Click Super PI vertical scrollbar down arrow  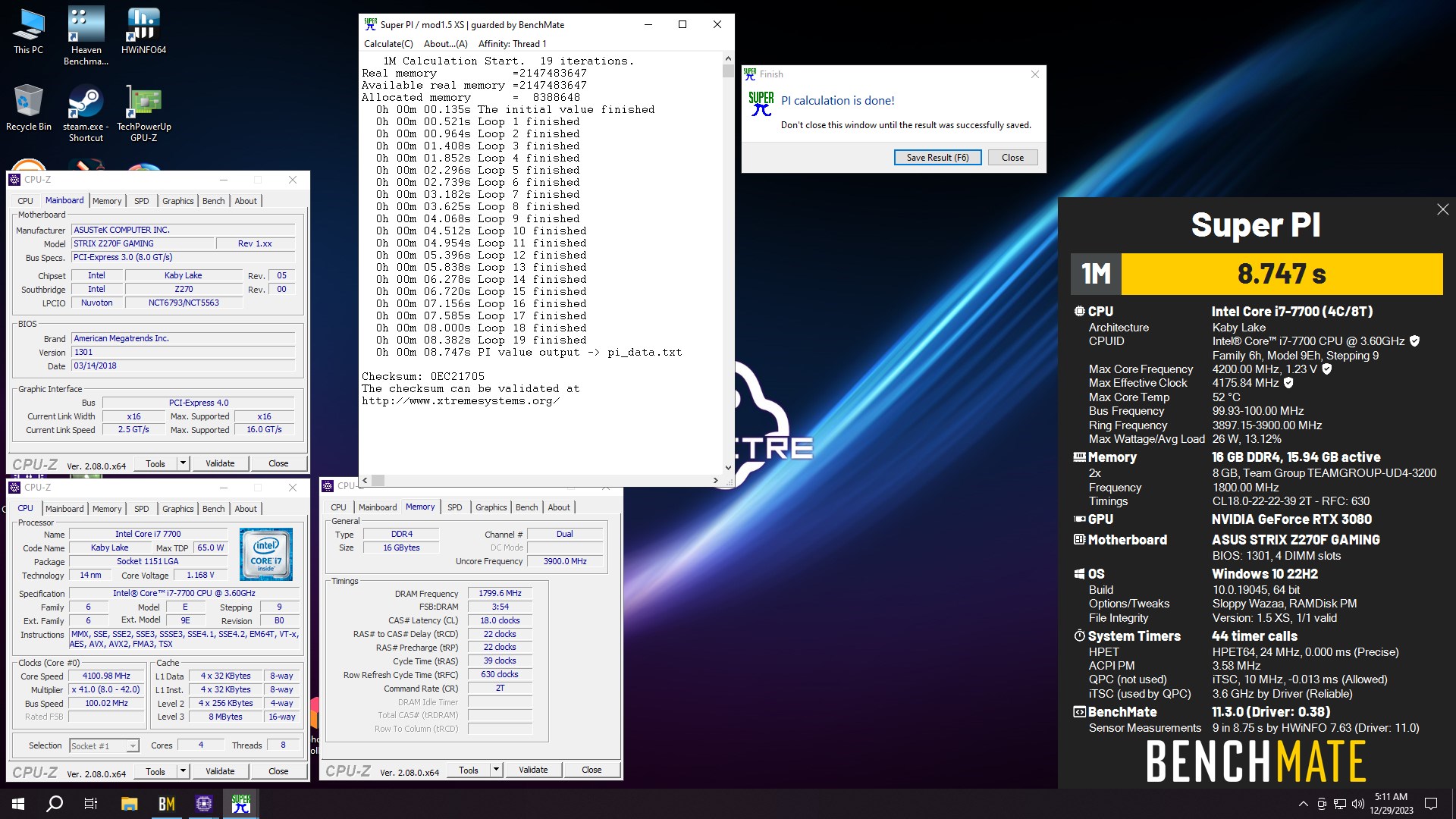click(728, 468)
